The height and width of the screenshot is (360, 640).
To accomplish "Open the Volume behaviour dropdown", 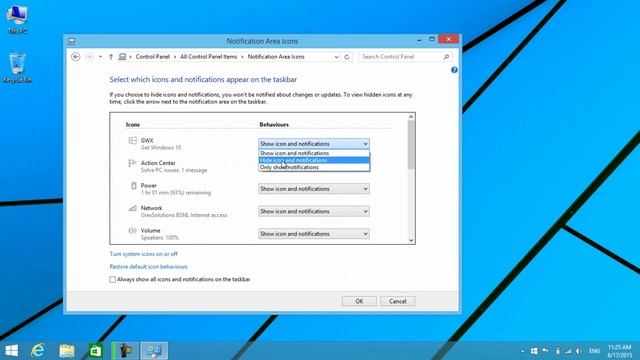I will pyautogui.click(x=314, y=233).
